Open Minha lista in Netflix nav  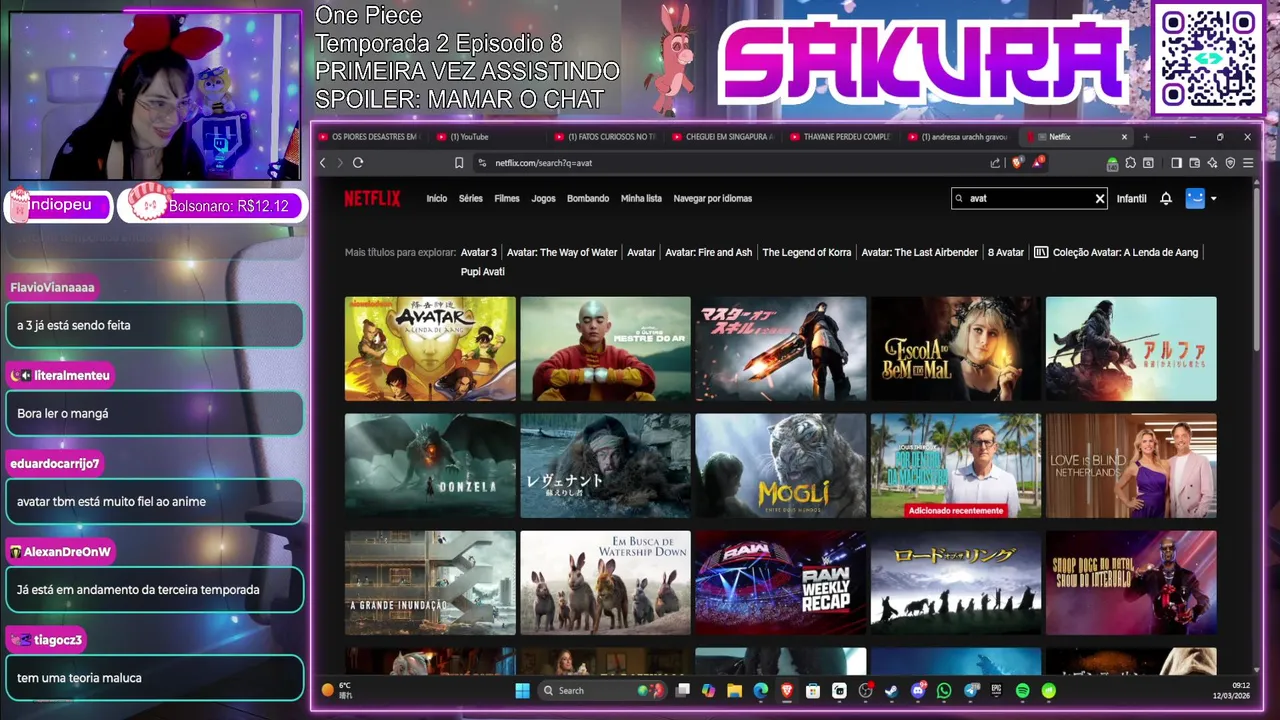(641, 198)
